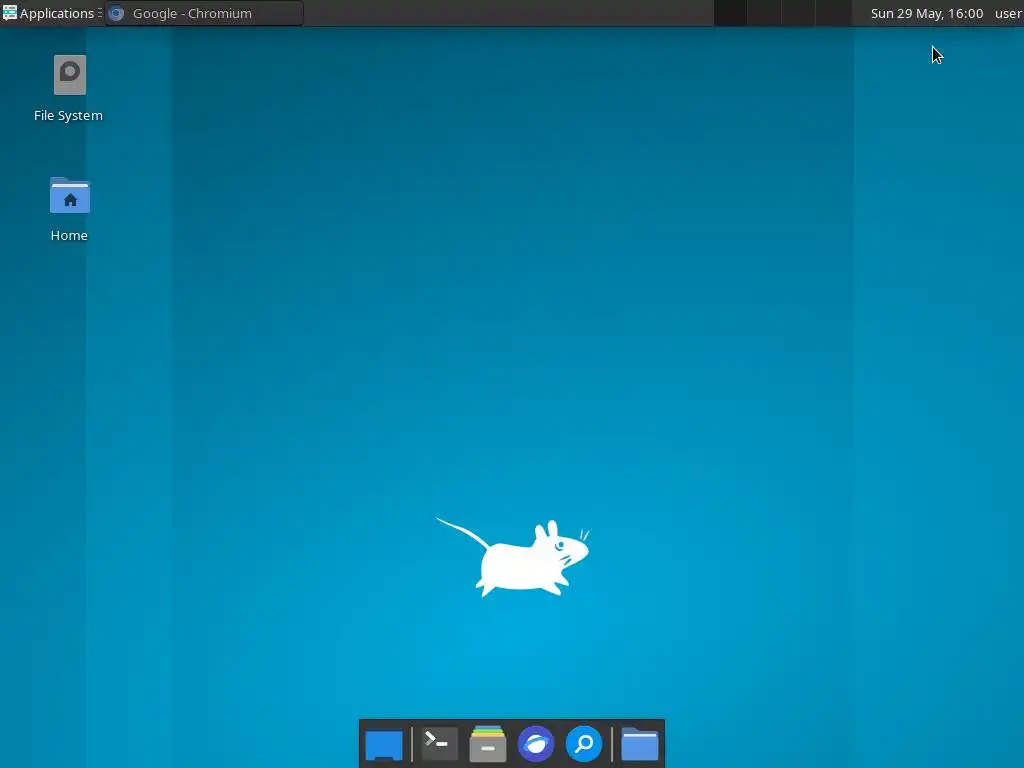This screenshot has height=768, width=1024.
Task: Click the Applications menu logo icon
Action: (x=9, y=13)
